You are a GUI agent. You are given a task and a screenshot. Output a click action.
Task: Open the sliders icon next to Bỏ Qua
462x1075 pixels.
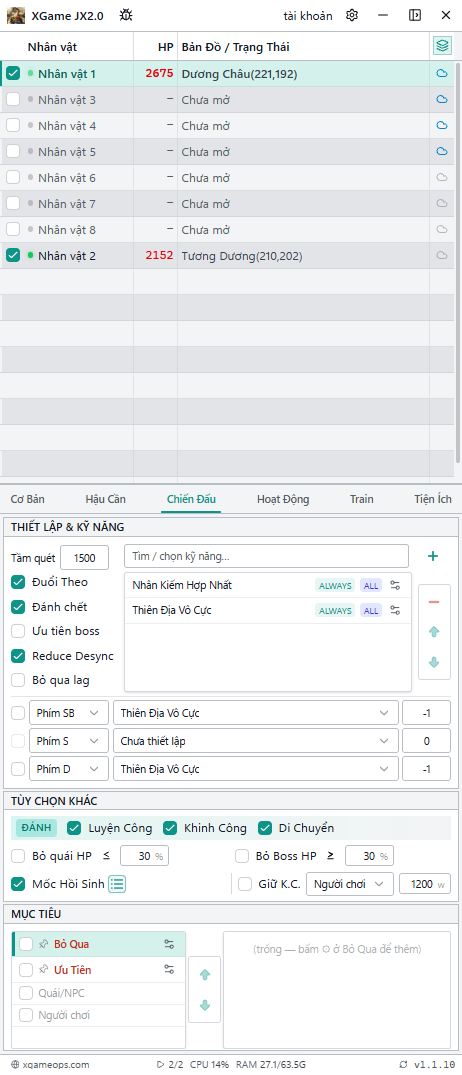169,944
